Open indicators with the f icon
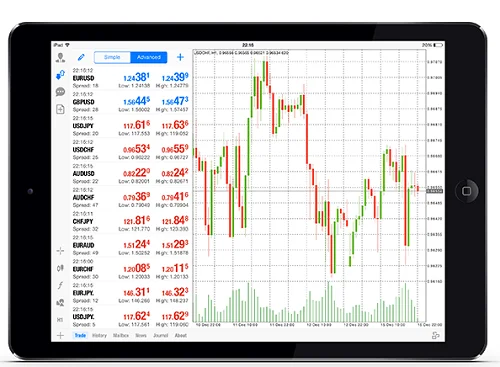 click(60, 285)
